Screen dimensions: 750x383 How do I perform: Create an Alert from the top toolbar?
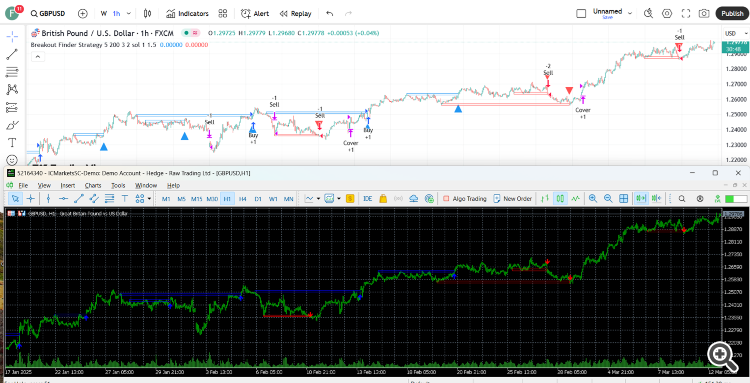click(x=254, y=13)
